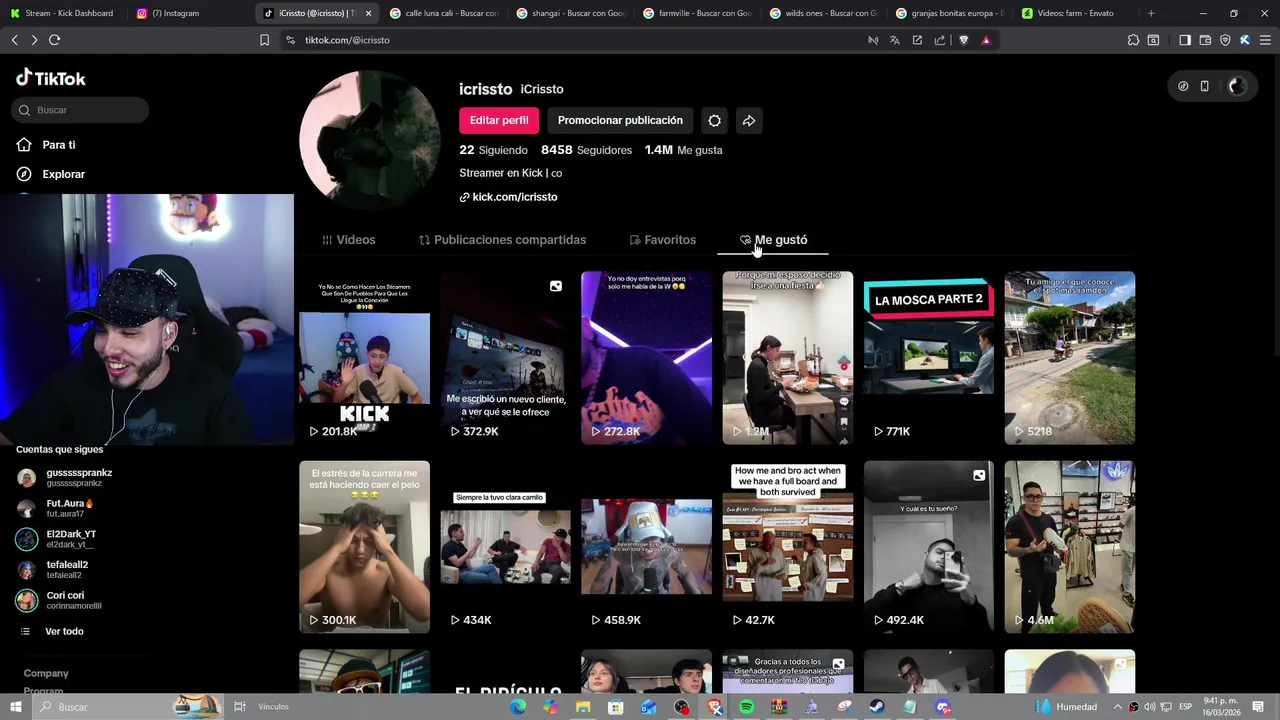The image size is (1280, 720).
Task: Switch to the Envato Videos: farm tab
Action: coord(1075,13)
